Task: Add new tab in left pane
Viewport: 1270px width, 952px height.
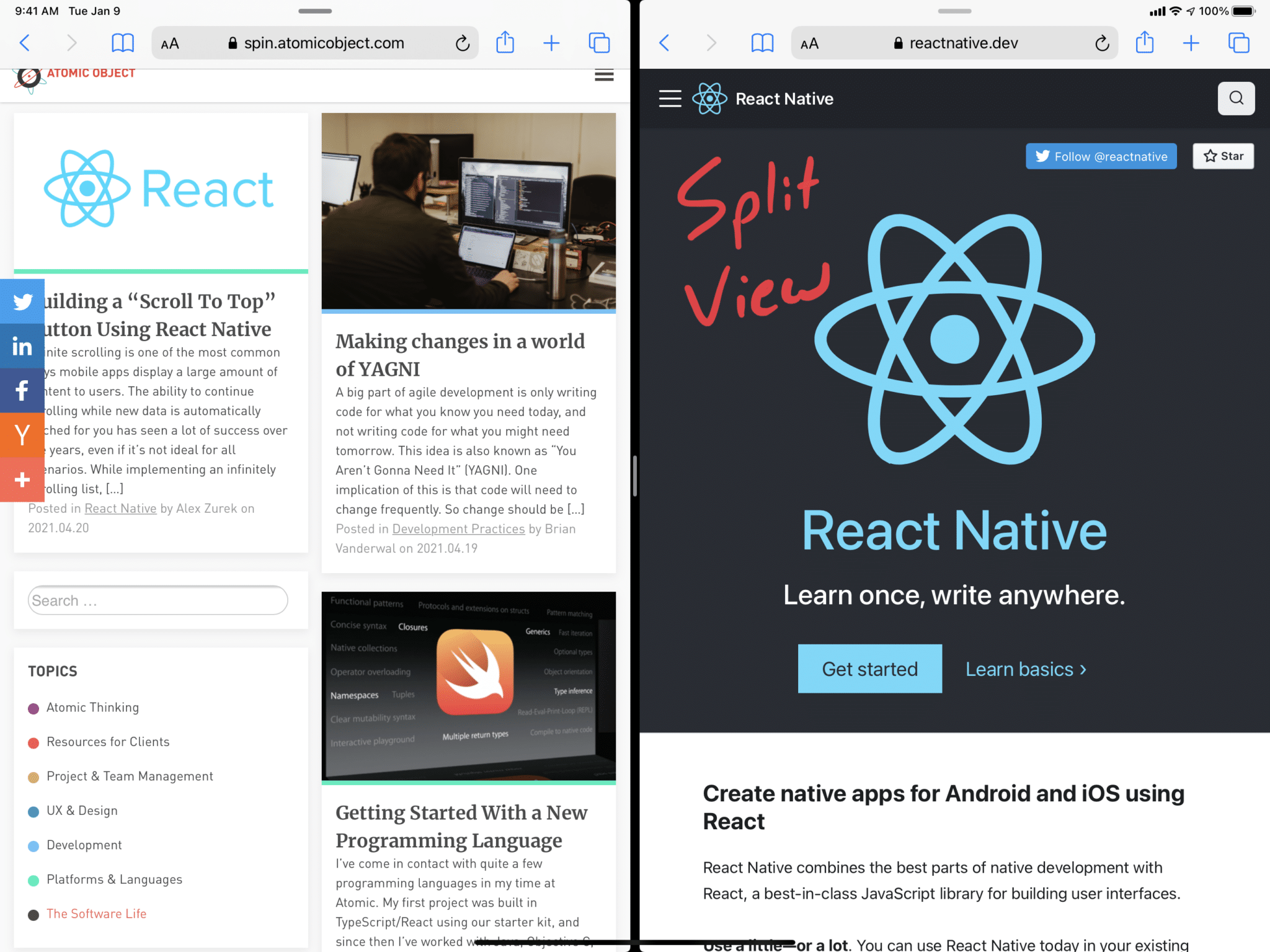Action: coord(551,43)
